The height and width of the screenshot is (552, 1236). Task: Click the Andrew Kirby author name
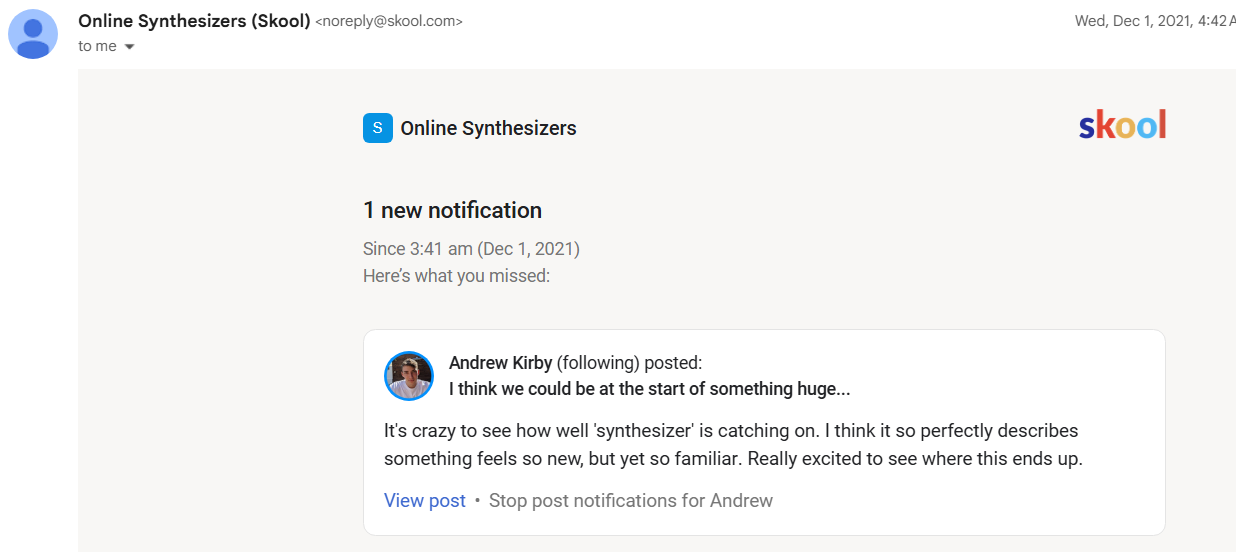point(500,363)
